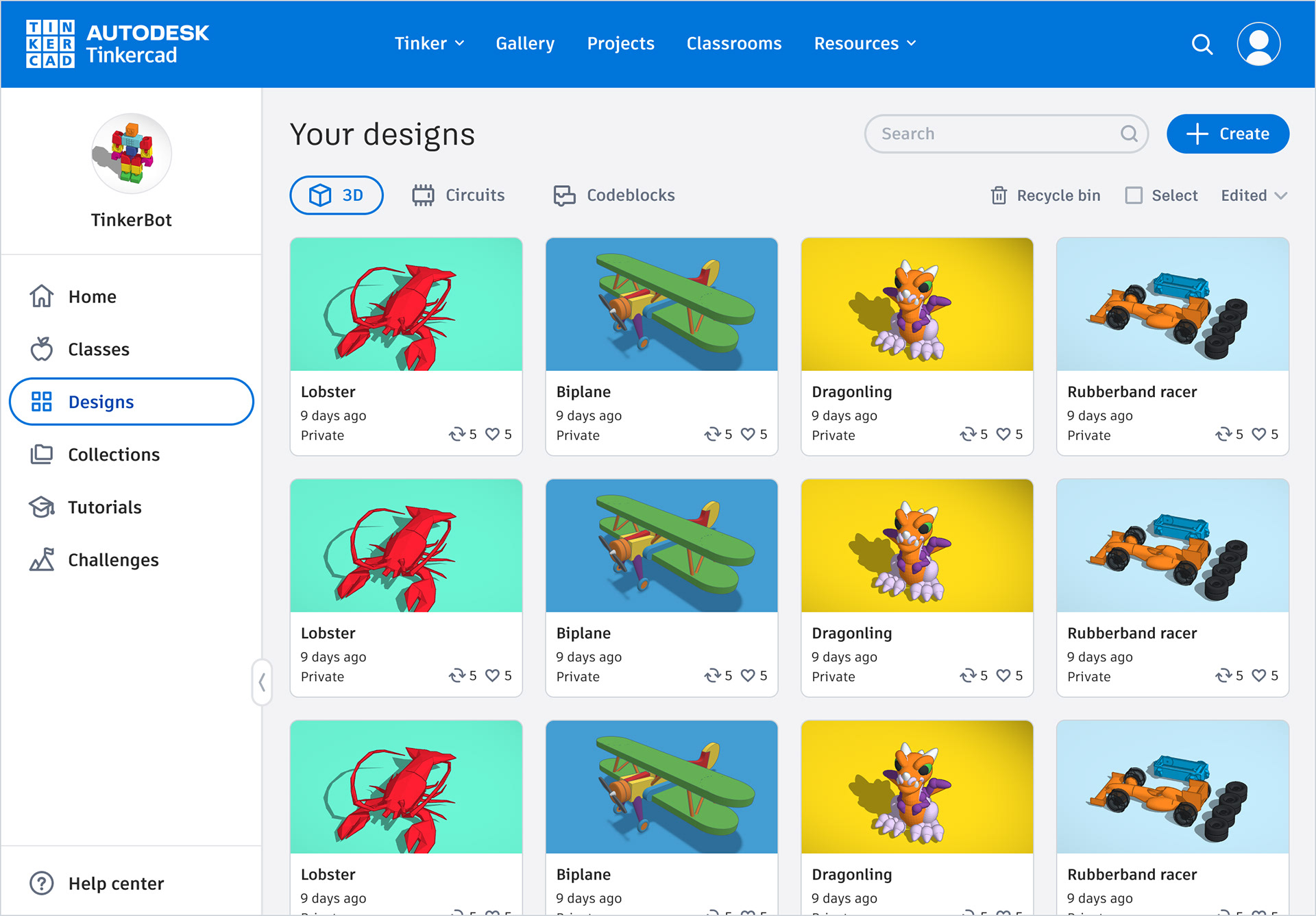Screen dimensions: 1316x916
Task: Open the user account avatar icon
Action: [x=1258, y=44]
